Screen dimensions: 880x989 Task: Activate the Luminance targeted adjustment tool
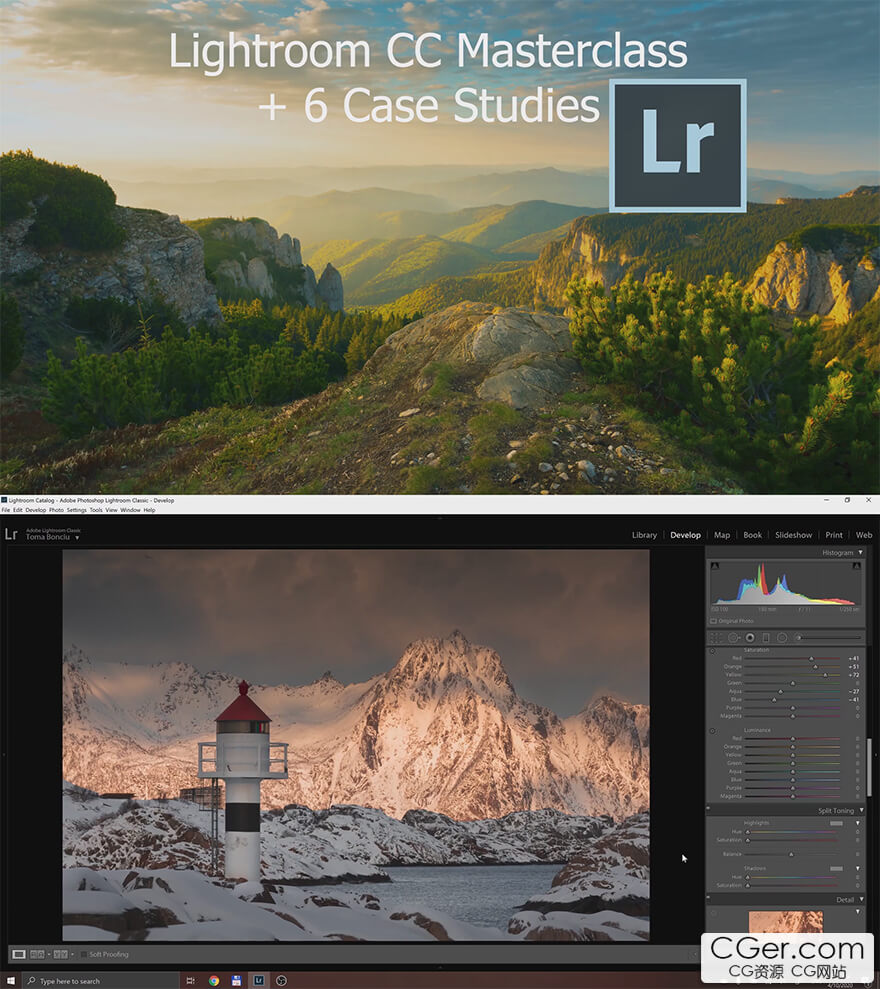713,730
